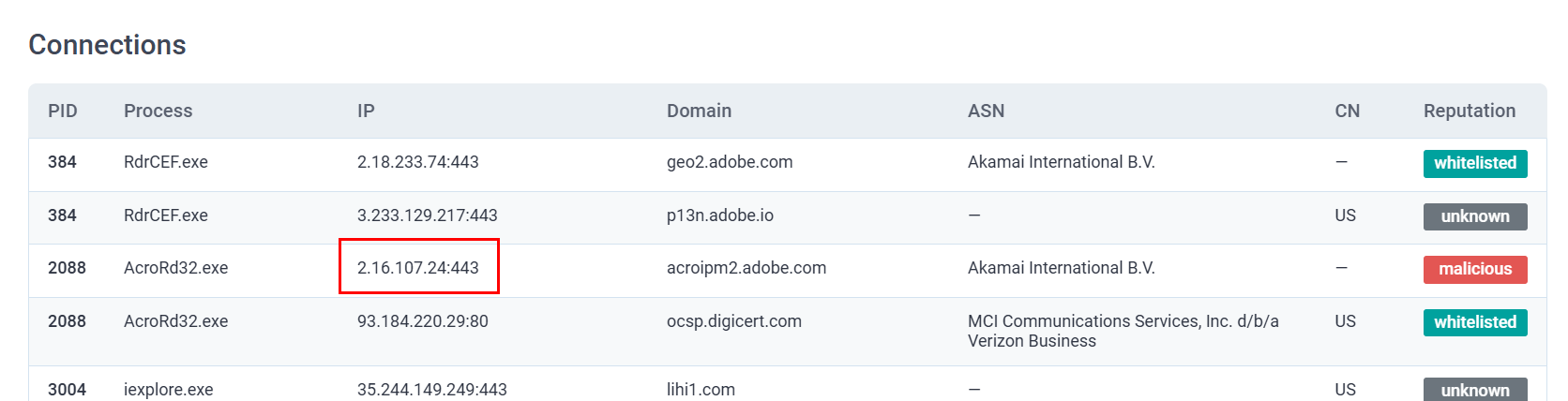Click the IP address 93.184.220.29:80
1568x401 pixels.
423,321
